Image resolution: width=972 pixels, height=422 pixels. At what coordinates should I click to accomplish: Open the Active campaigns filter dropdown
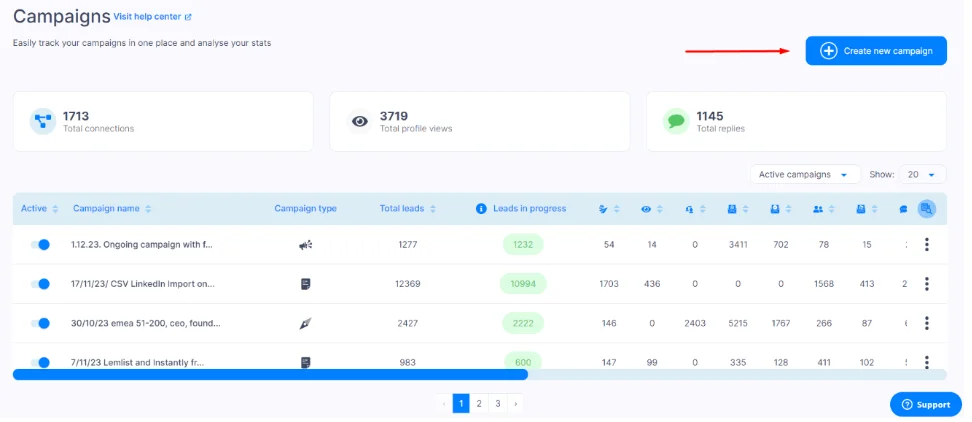(x=805, y=175)
